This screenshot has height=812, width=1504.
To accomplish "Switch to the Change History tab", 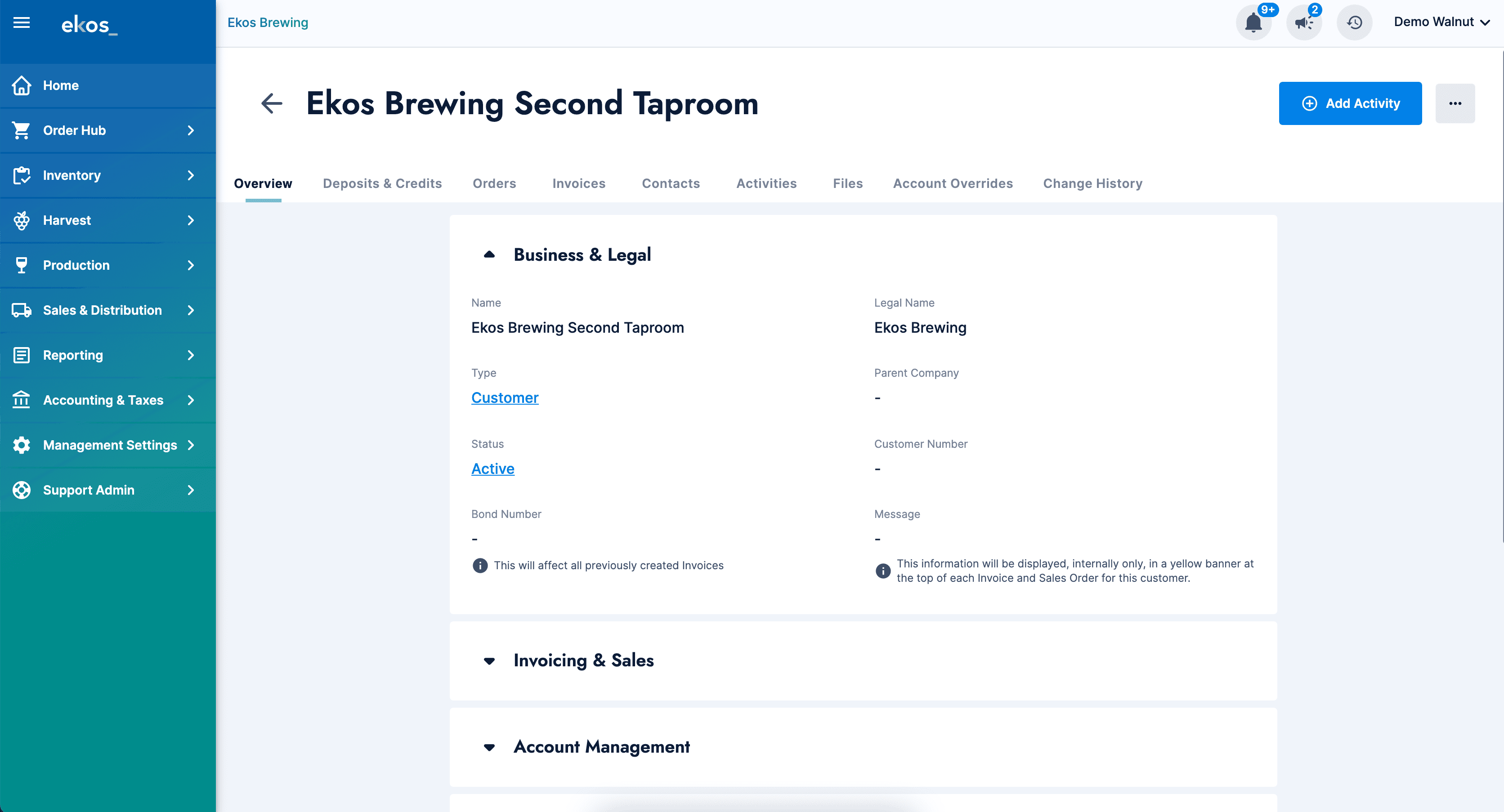I will (1092, 183).
